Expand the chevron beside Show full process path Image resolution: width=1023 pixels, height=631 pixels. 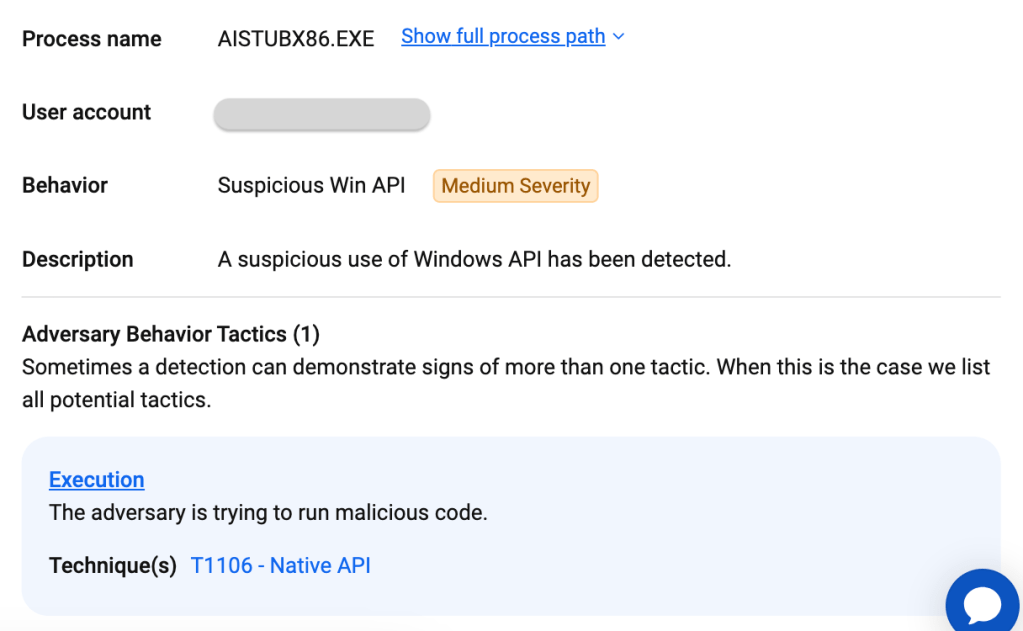[619, 37]
